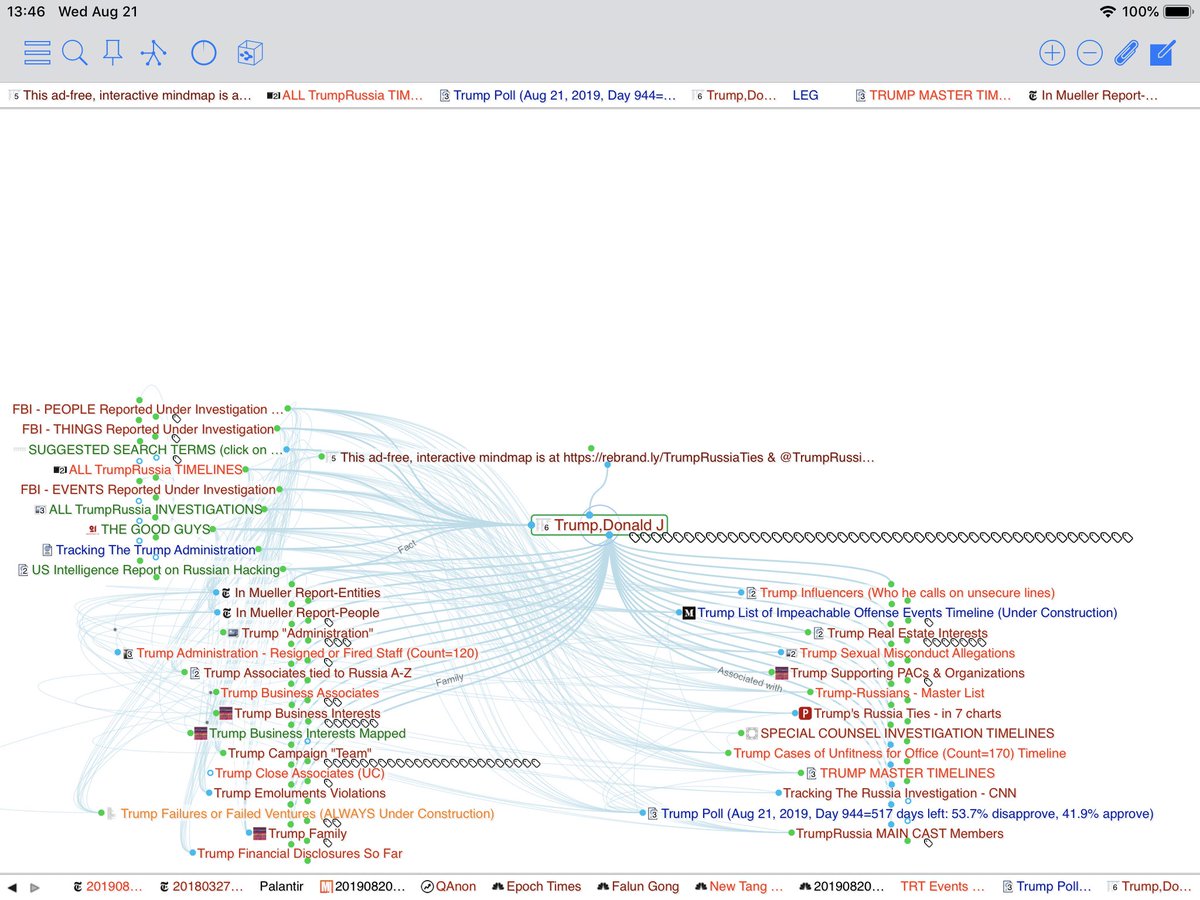Image resolution: width=1200 pixels, height=900 pixels.
Task: Open the paperclip attachments icon
Action: (1127, 53)
